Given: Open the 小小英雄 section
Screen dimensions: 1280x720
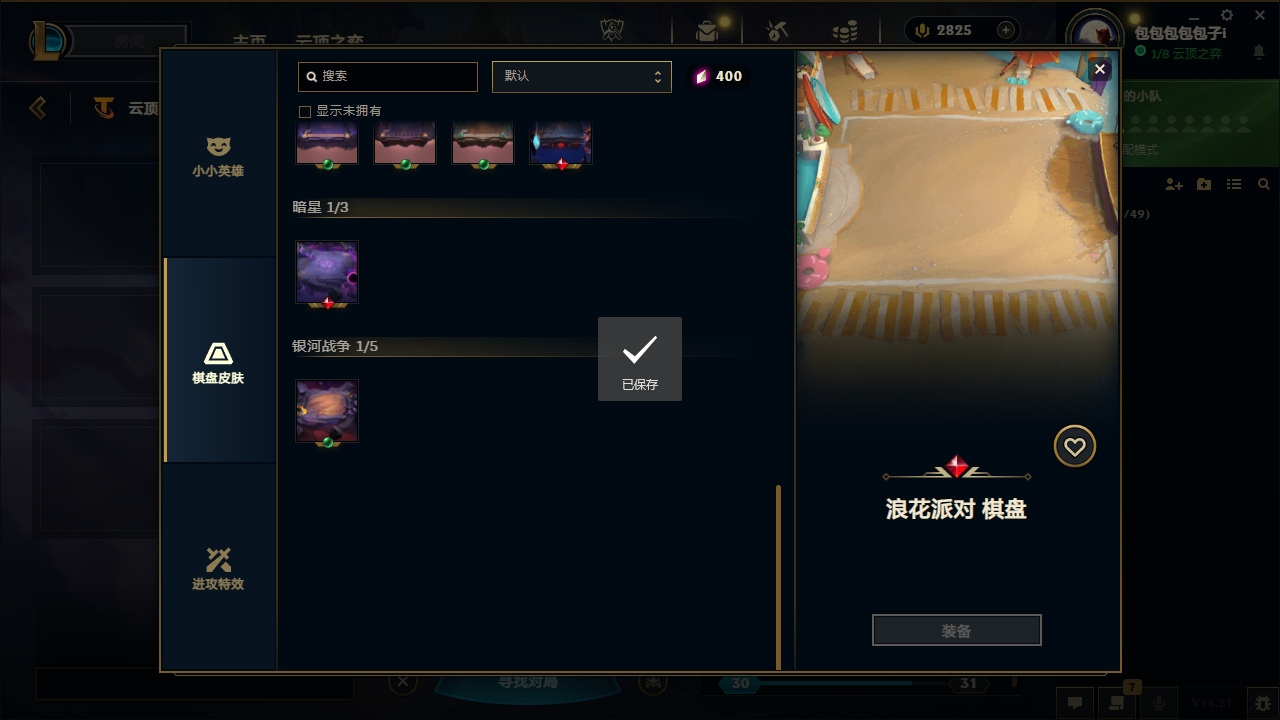Looking at the screenshot, I should pos(218,157).
